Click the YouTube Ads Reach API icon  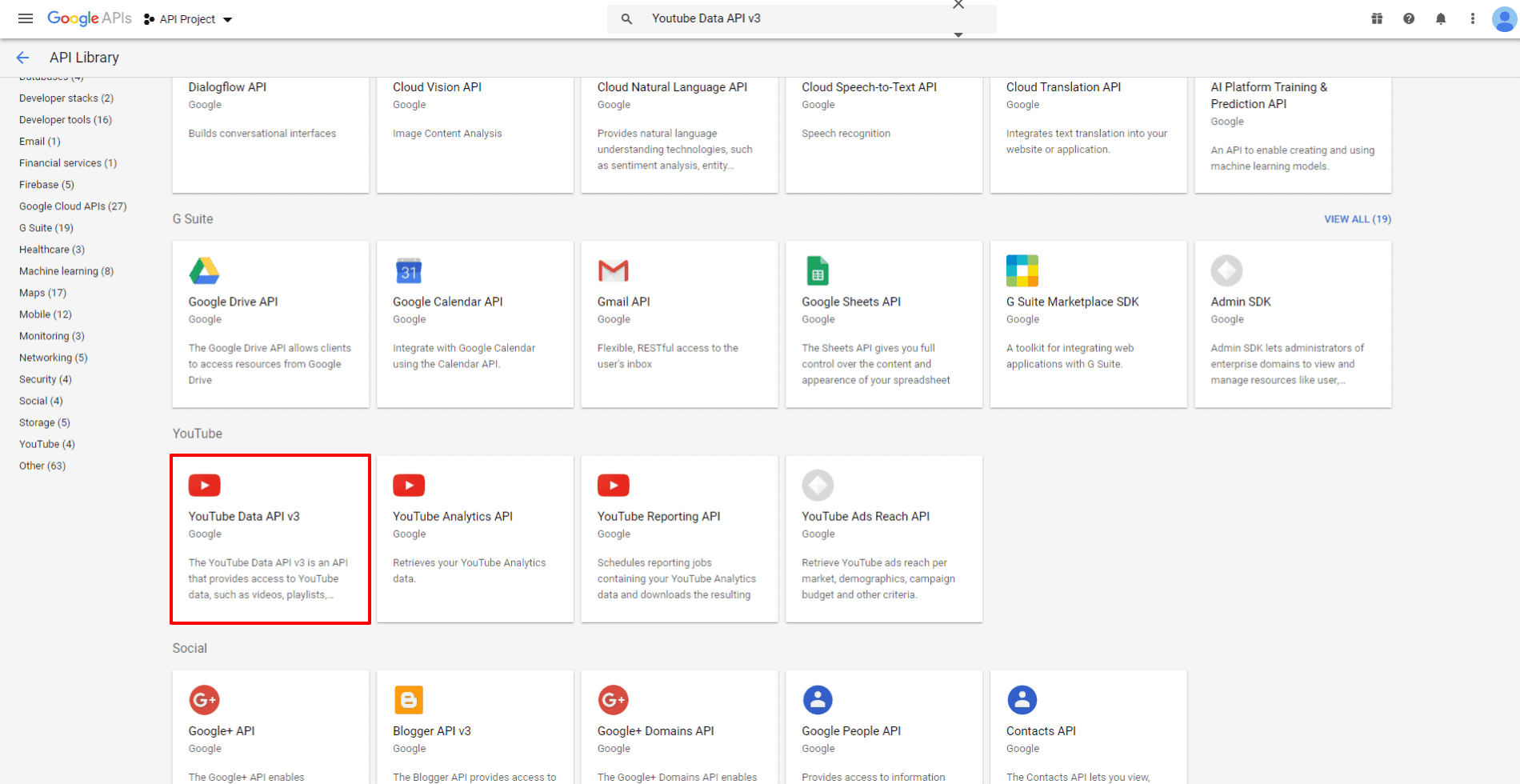click(x=818, y=486)
